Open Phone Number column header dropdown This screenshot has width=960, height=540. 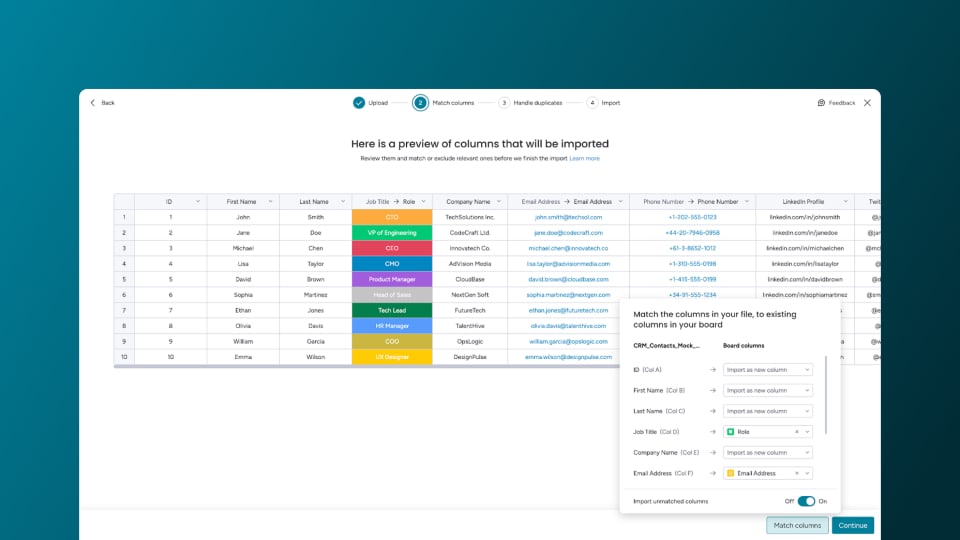pyautogui.click(x=747, y=201)
